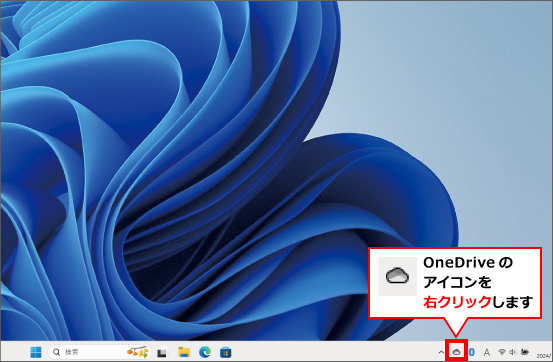Launch Microsoft Edge from the taskbar
Image resolution: width=553 pixels, height=362 pixels.
click(x=205, y=352)
